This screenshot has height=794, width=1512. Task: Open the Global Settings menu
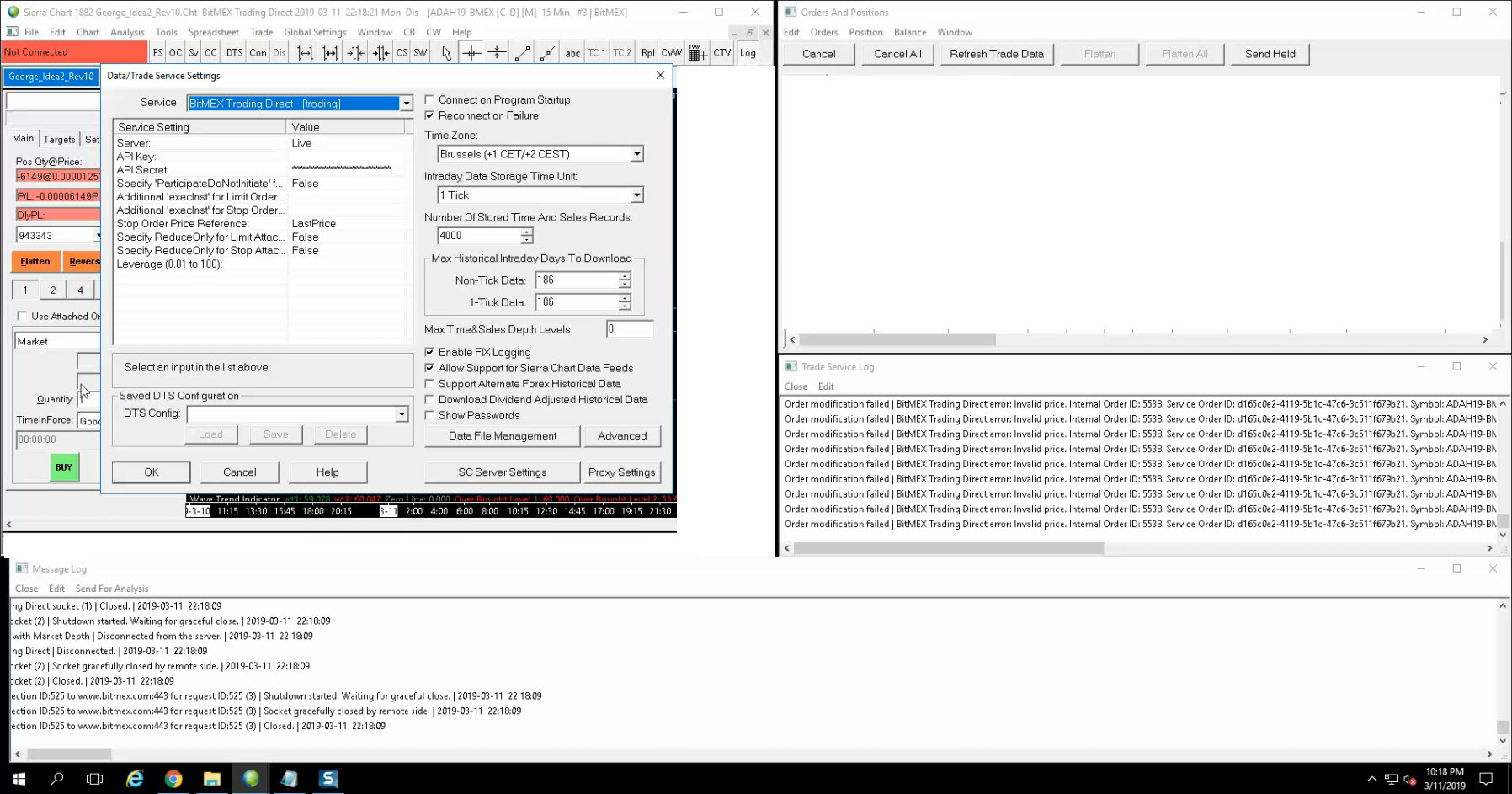pyautogui.click(x=315, y=32)
